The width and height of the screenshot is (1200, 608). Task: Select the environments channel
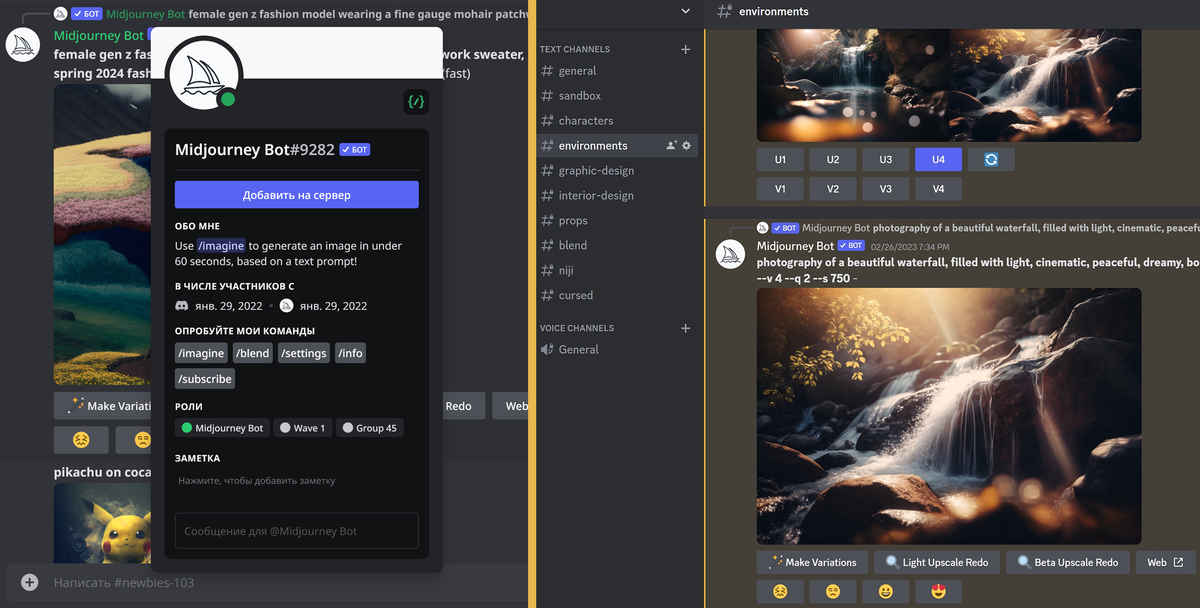click(617, 146)
